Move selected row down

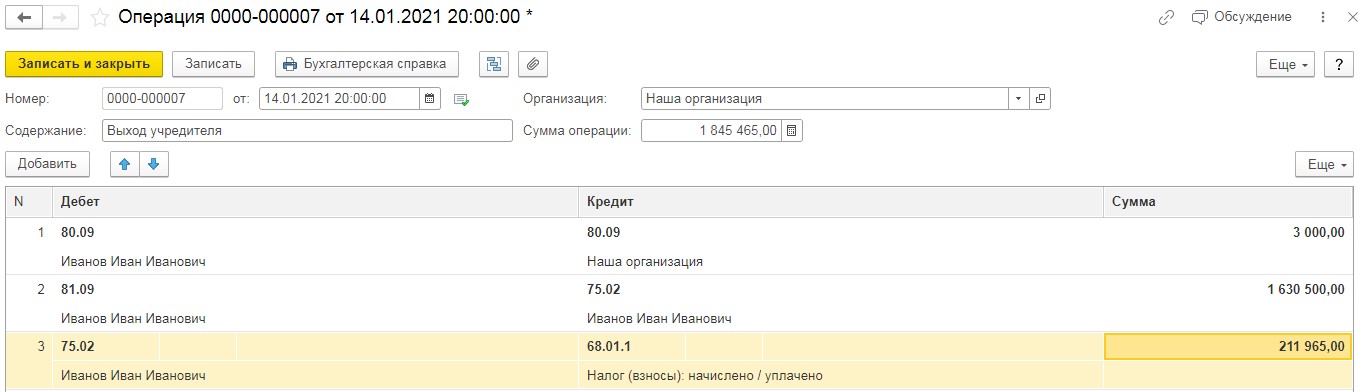pyautogui.click(x=154, y=164)
